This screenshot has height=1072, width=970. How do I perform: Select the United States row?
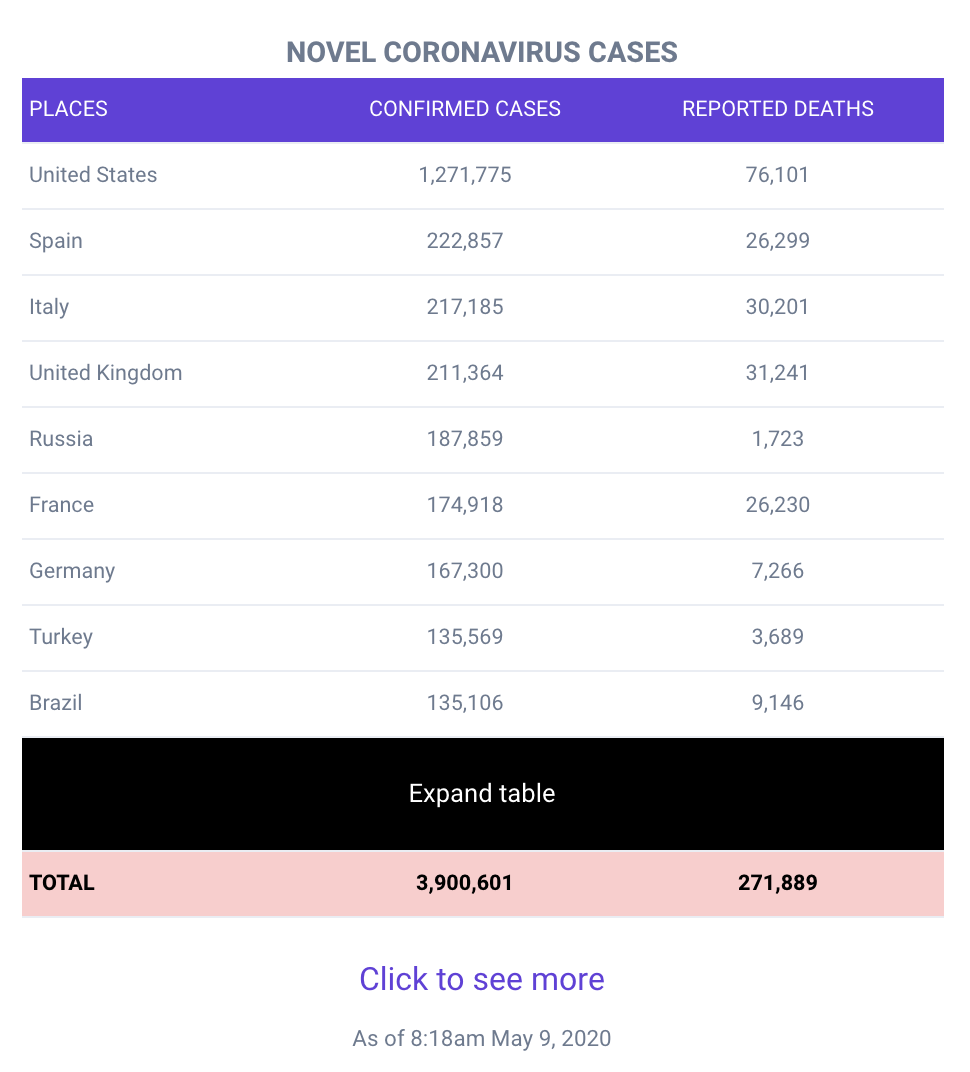pyautogui.click(x=483, y=175)
